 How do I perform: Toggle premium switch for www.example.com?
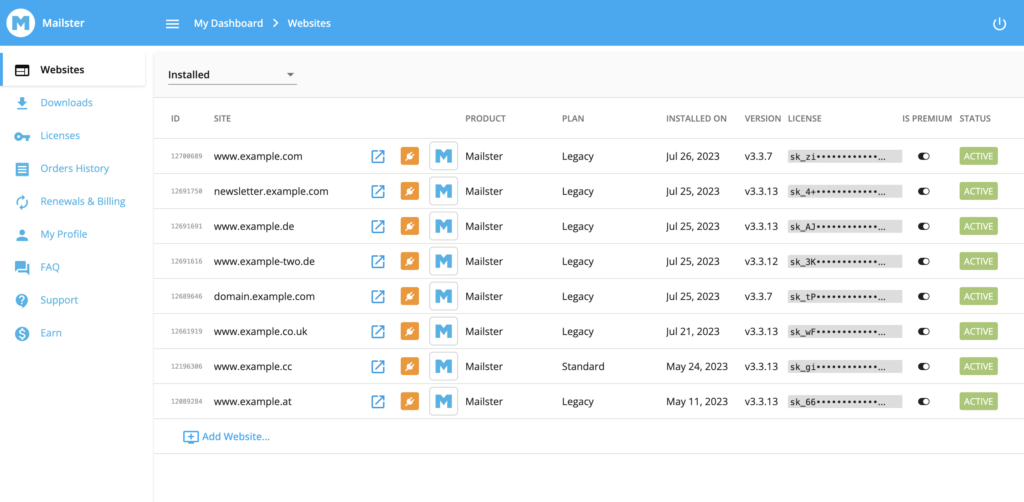923,156
